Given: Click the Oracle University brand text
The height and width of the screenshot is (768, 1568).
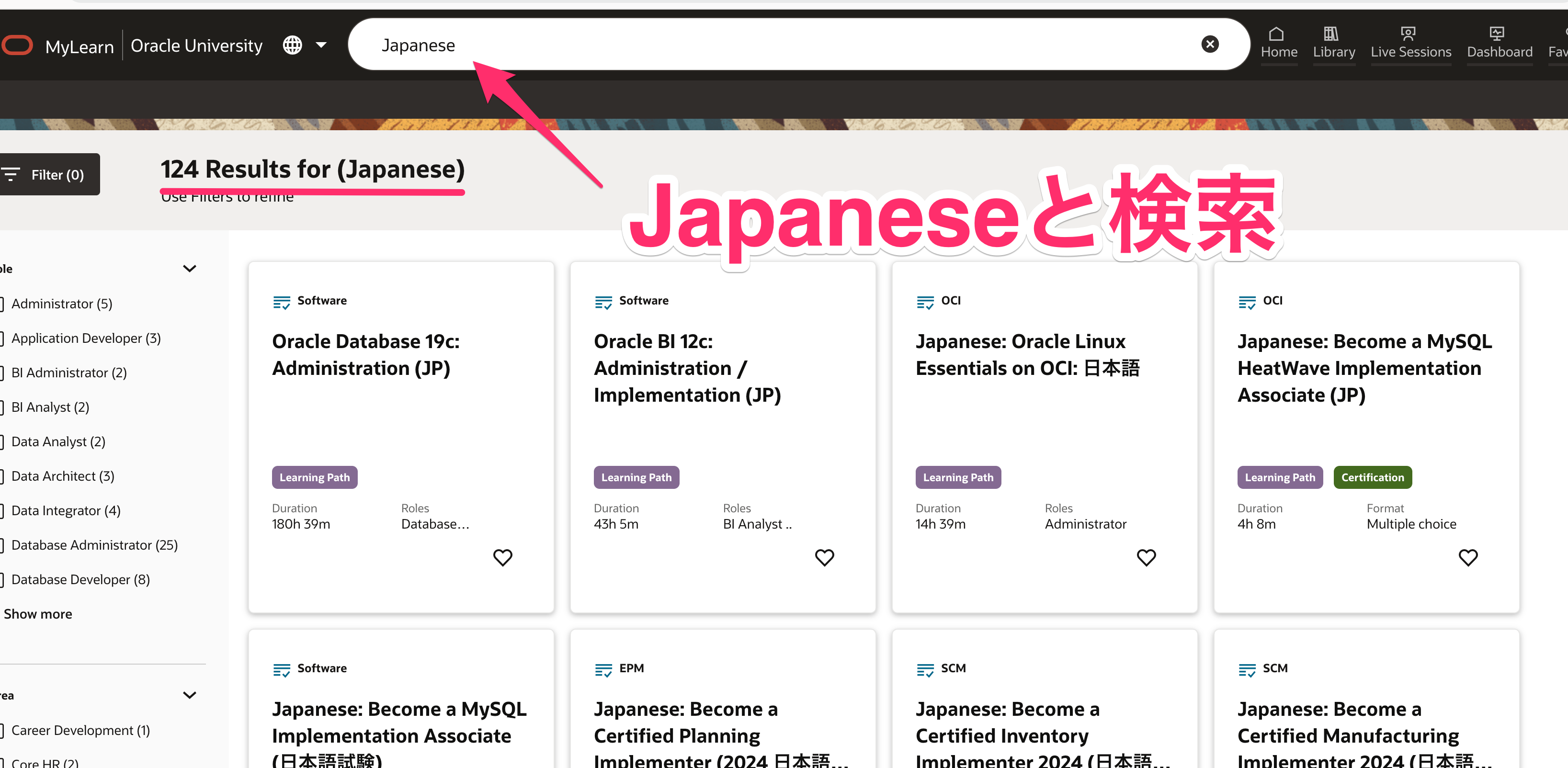Looking at the screenshot, I should coord(197,45).
